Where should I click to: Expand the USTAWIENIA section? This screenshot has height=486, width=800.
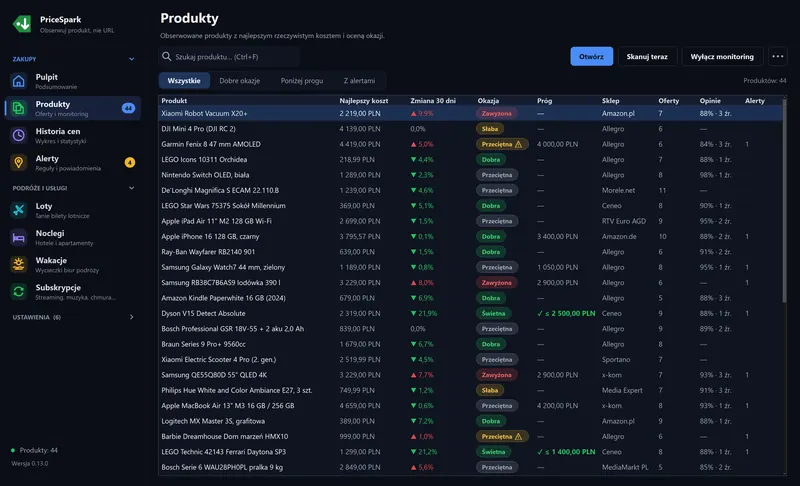pos(131,317)
